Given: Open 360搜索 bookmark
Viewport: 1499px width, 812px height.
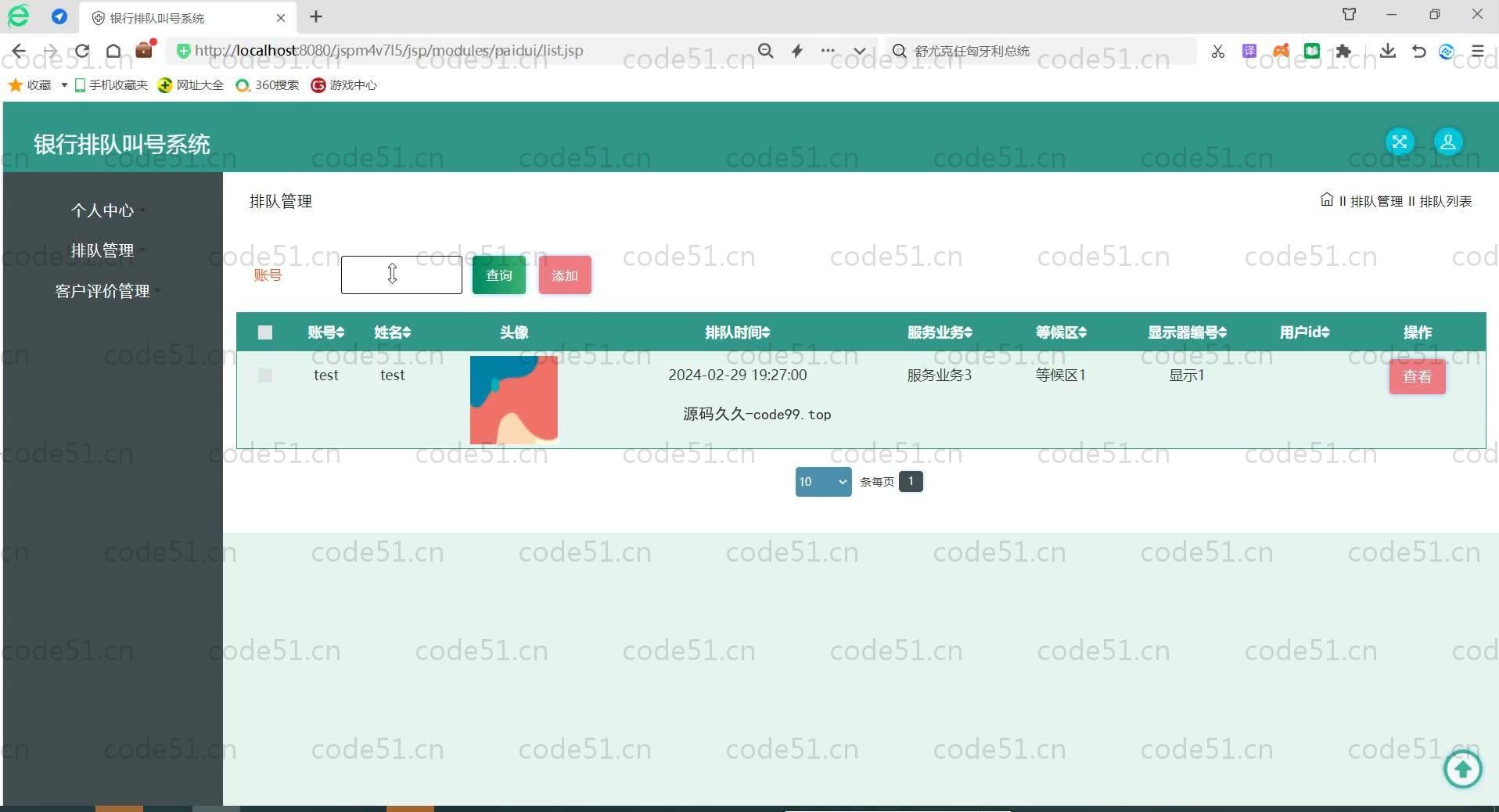Looking at the screenshot, I should [x=268, y=84].
